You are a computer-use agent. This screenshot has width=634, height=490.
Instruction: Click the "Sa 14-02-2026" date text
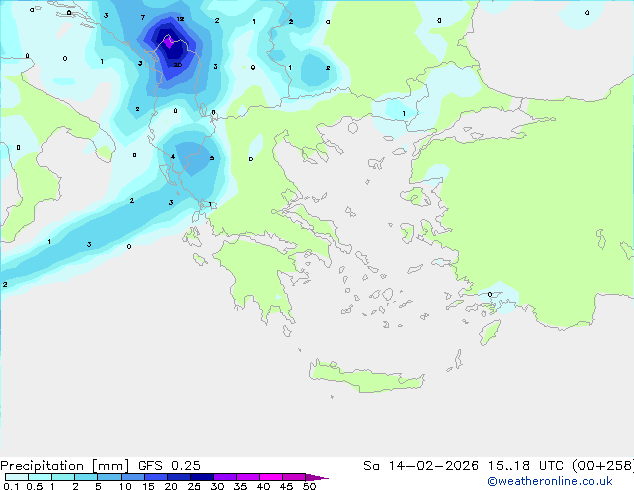point(421,466)
